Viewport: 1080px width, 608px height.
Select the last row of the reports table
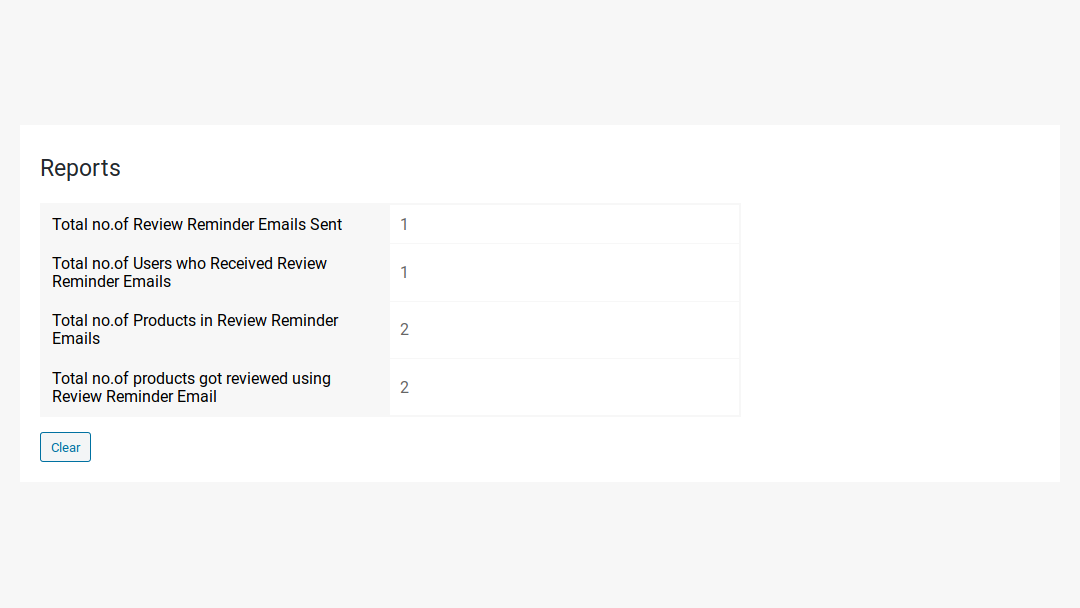coord(390,387)
